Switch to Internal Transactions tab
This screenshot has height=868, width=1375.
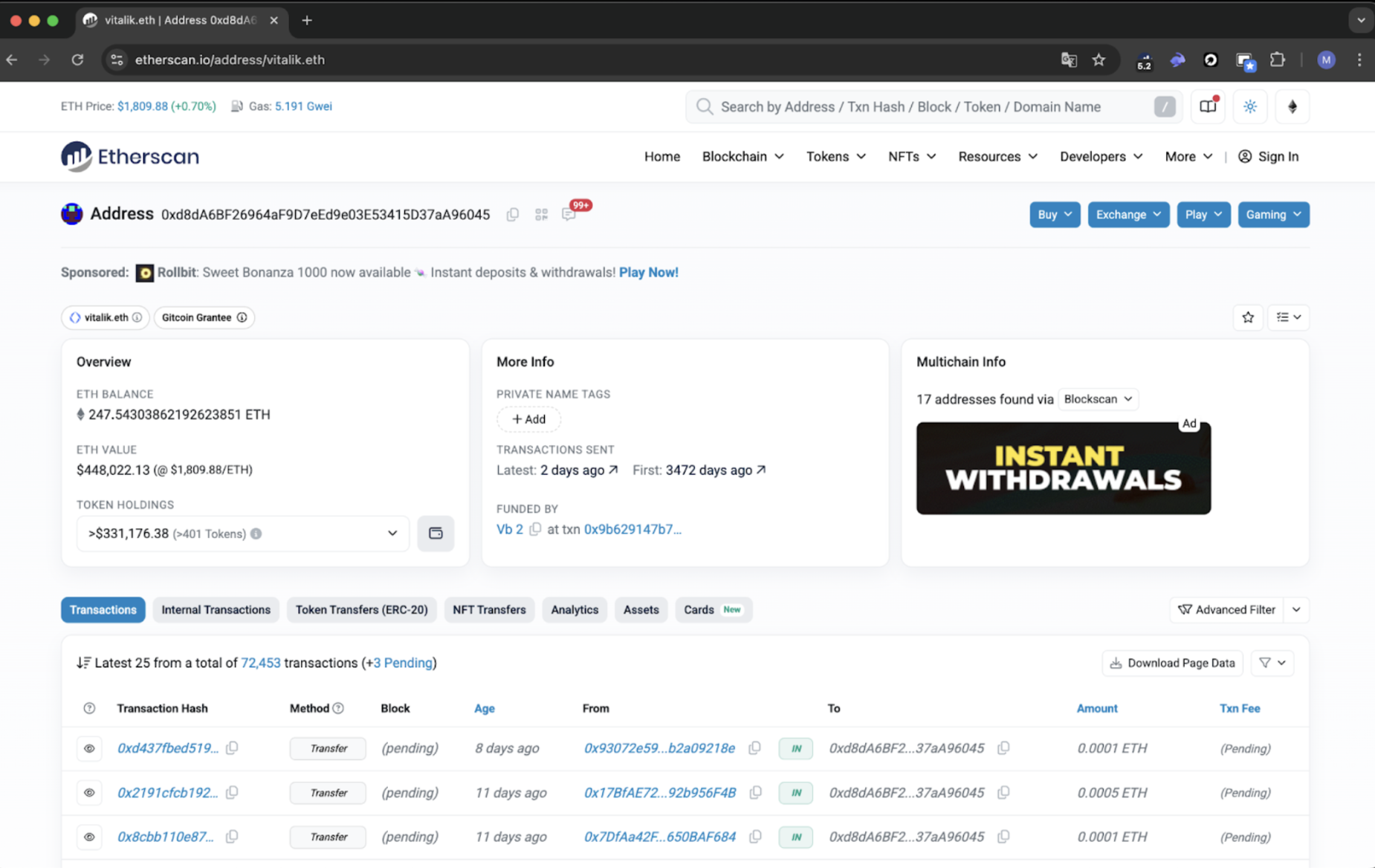tap(216, 609)
